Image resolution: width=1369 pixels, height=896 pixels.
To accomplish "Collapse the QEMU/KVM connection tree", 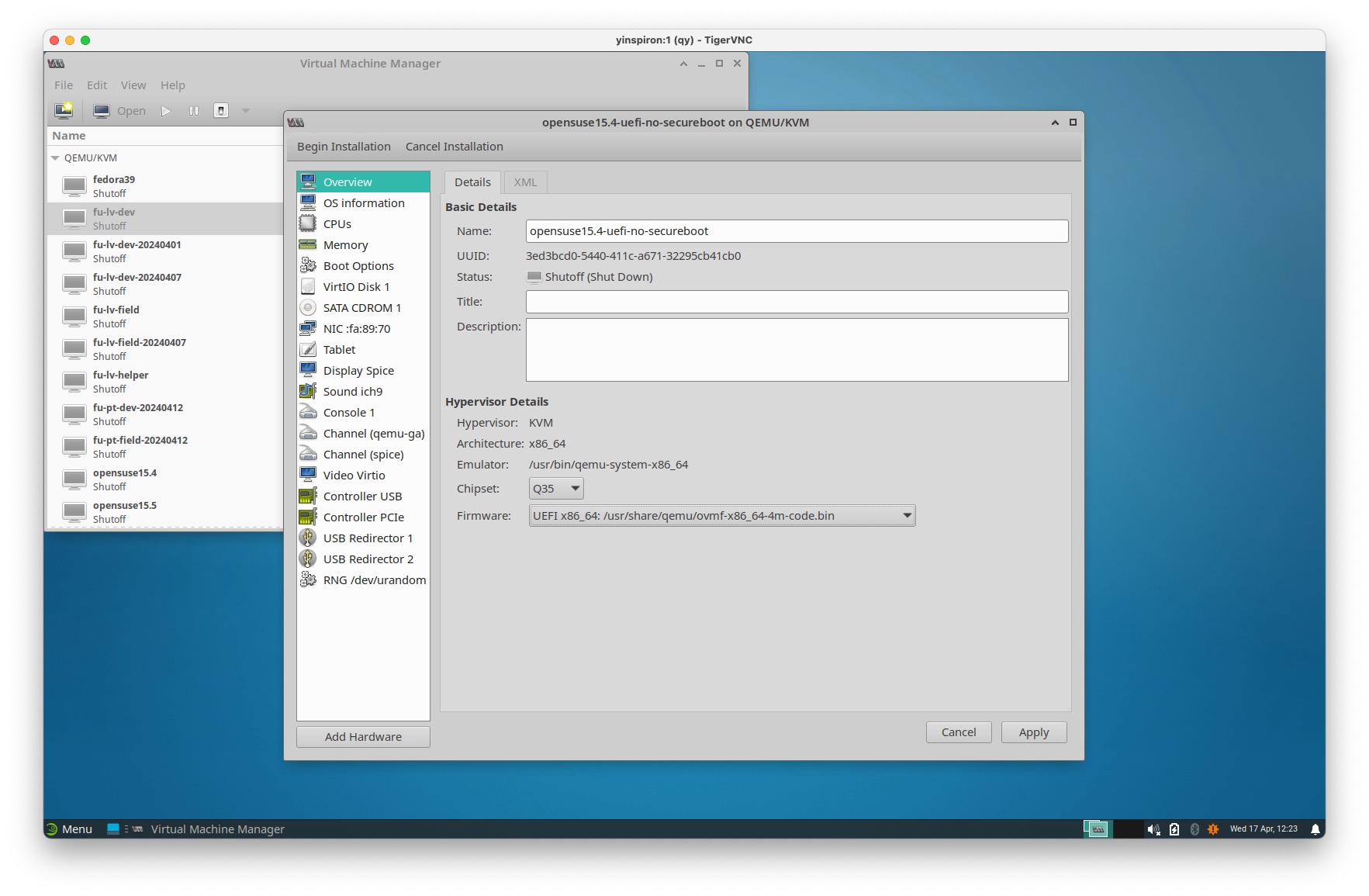I will click(x=55, y=157).
